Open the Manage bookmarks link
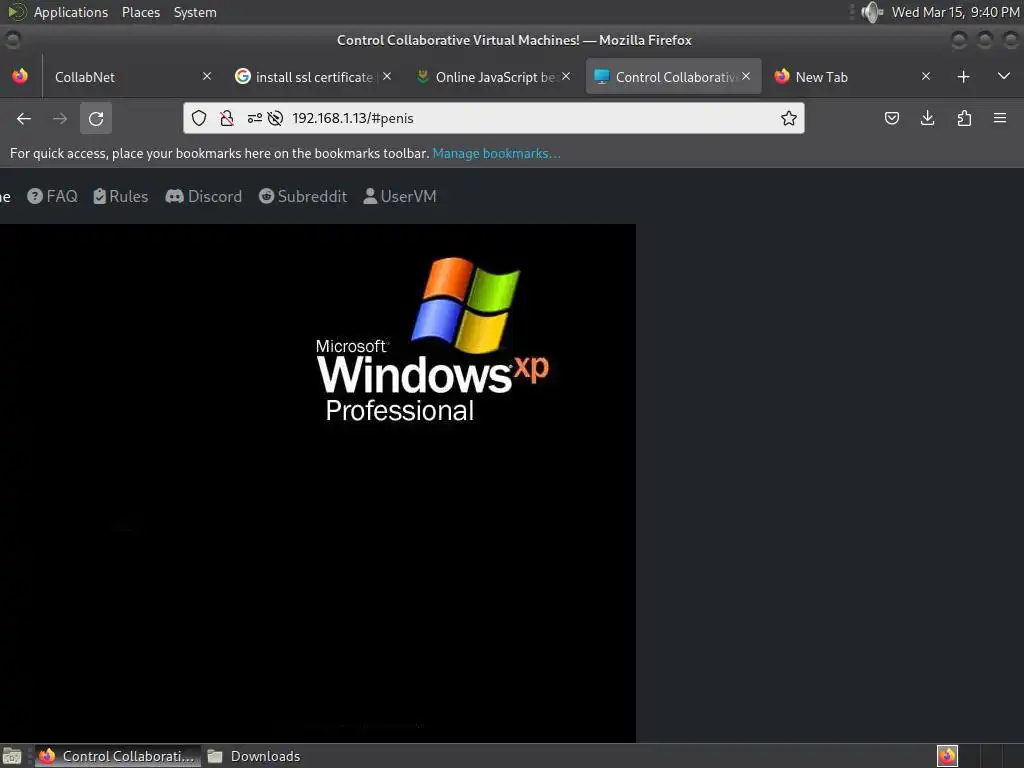This screenshot has width=1024, height=768. point(496,153)
